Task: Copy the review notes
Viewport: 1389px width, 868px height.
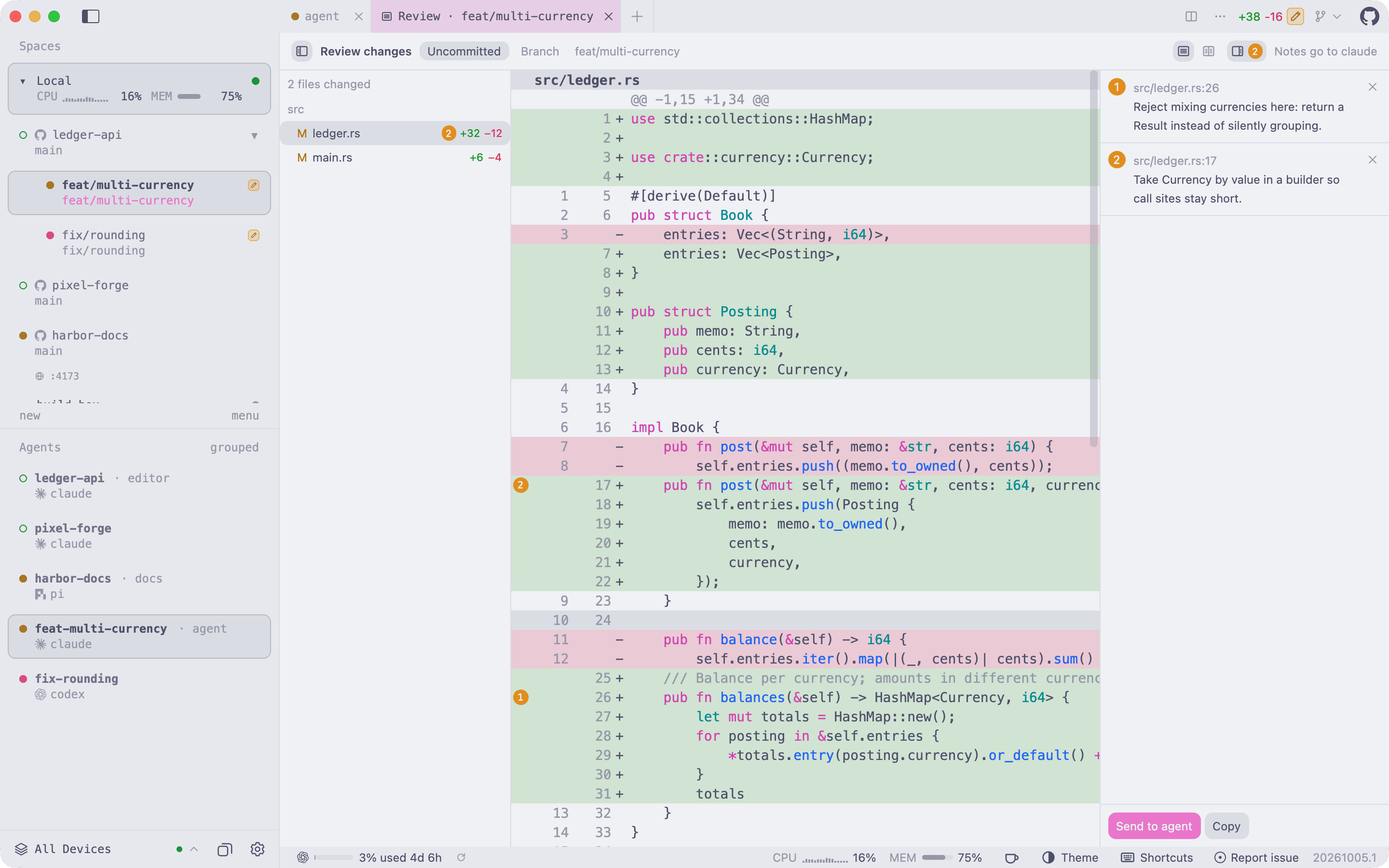Action: click(x=1226, y=826)
